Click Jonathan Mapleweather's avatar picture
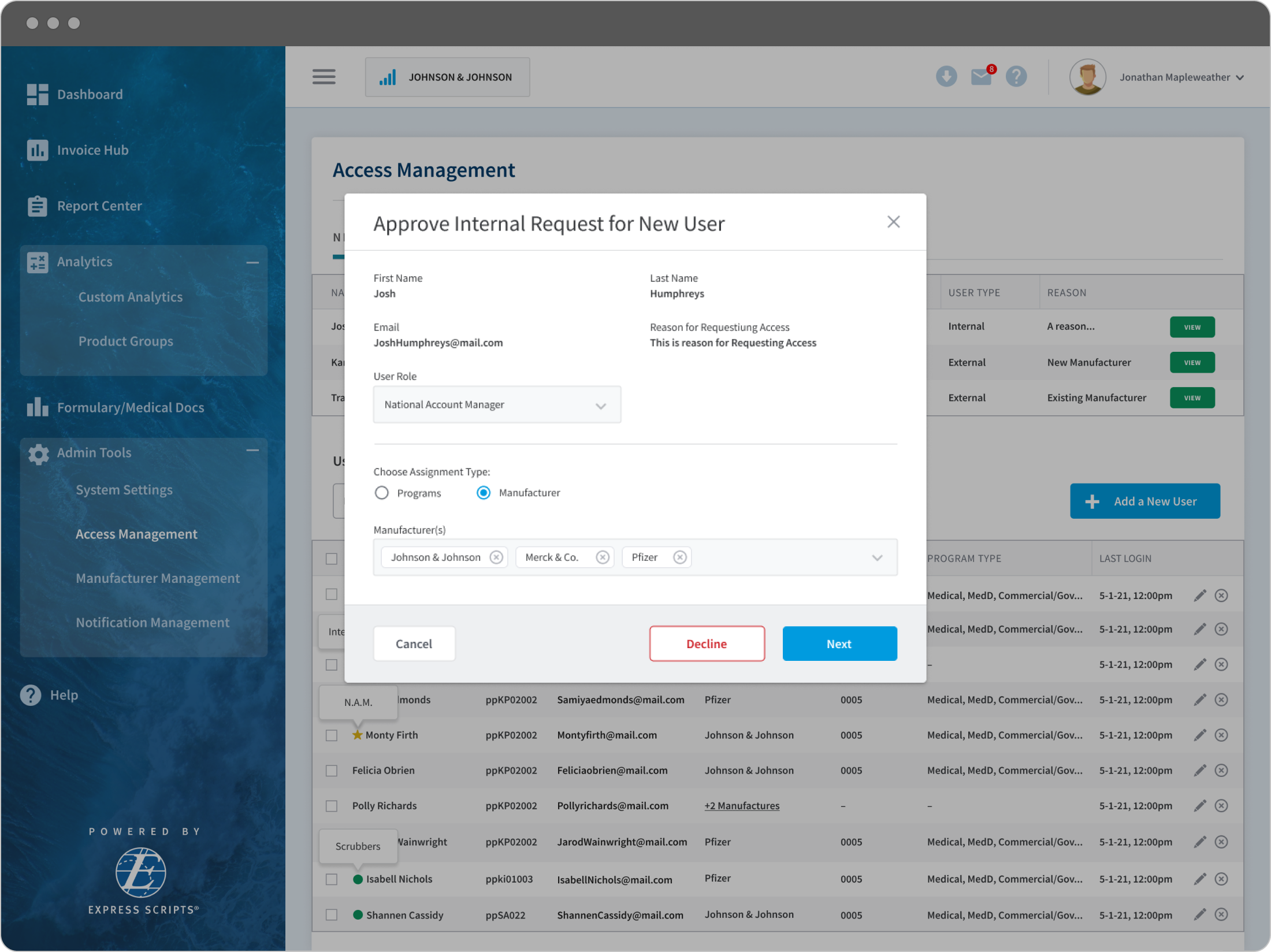 pos(1087,77)
